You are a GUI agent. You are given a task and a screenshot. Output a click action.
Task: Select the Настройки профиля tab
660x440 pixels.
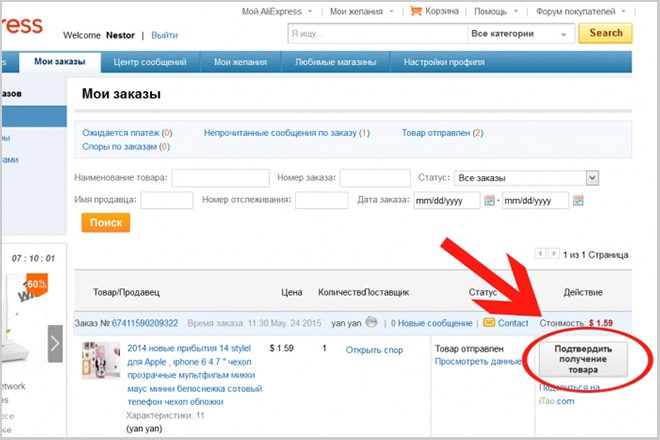tap(437, 63)
